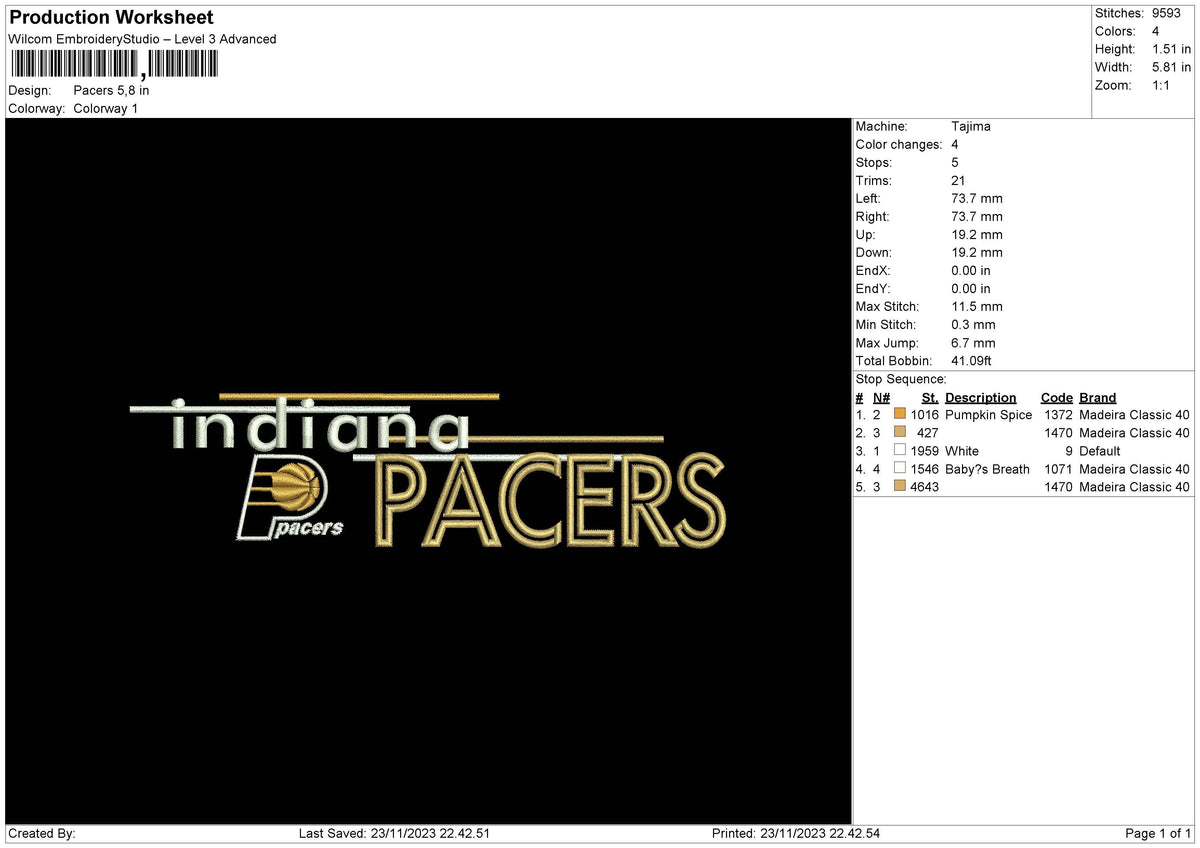Click the 'Right:' label
This screenshot has width=1200, height=848.
tap(873, 216)
